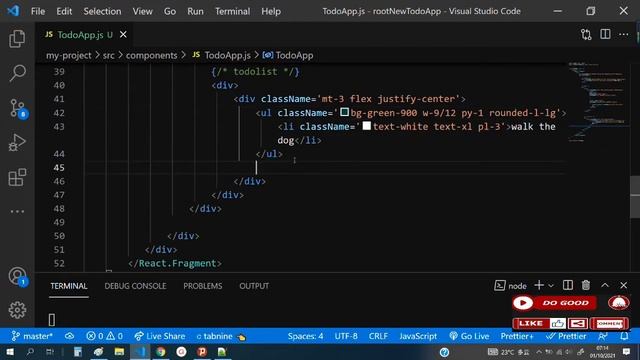Viewport: 640px width, 360px height.
Task: Click the Open Changes icon in editor toolbar
Action: pyautogui.click(x=586, y=35)
